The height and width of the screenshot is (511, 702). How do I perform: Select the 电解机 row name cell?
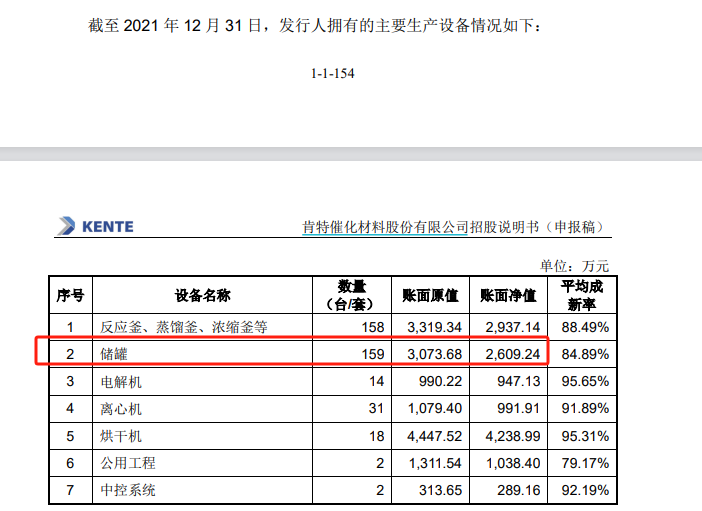click(122, 381)
